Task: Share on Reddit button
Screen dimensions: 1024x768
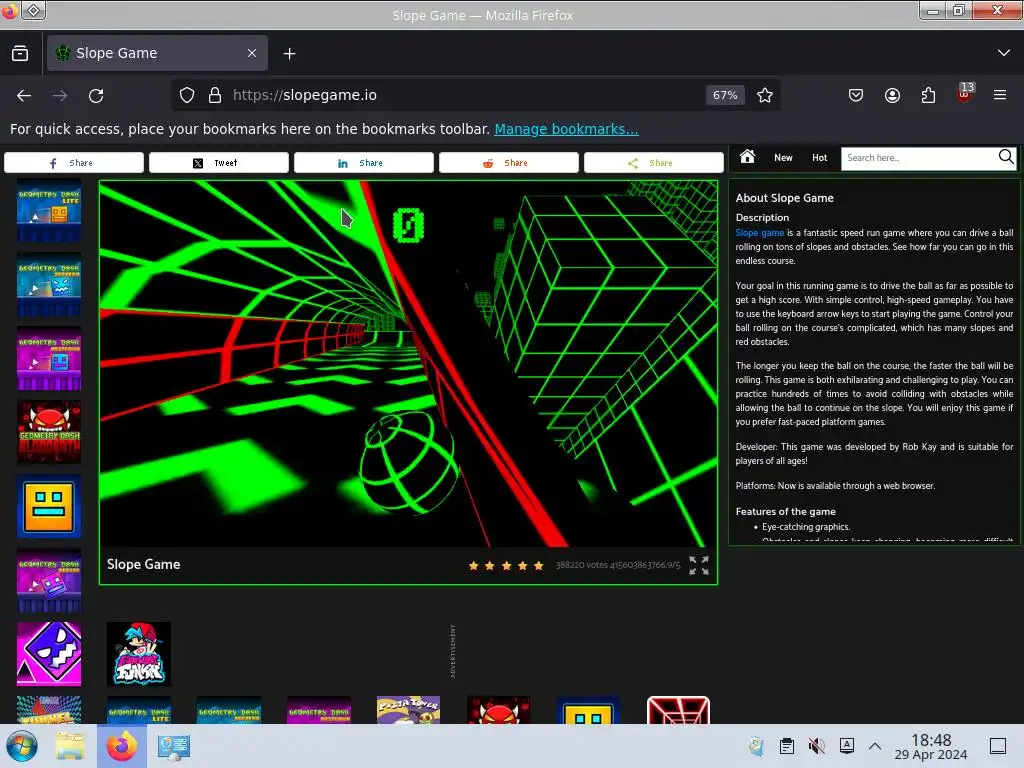Action: (509, 163)
